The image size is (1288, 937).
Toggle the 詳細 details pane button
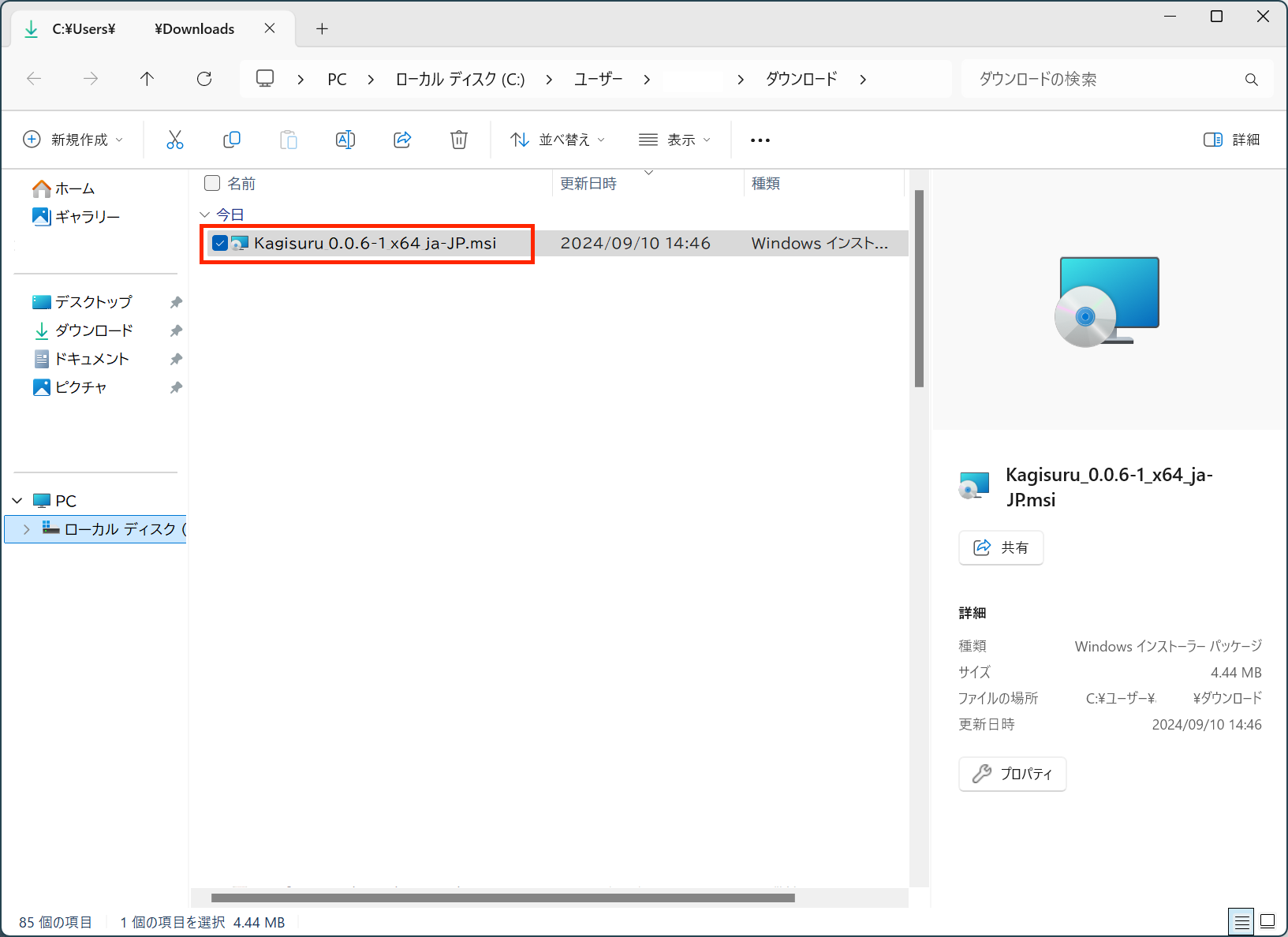pyautogui.click(x=1231, y=140)
